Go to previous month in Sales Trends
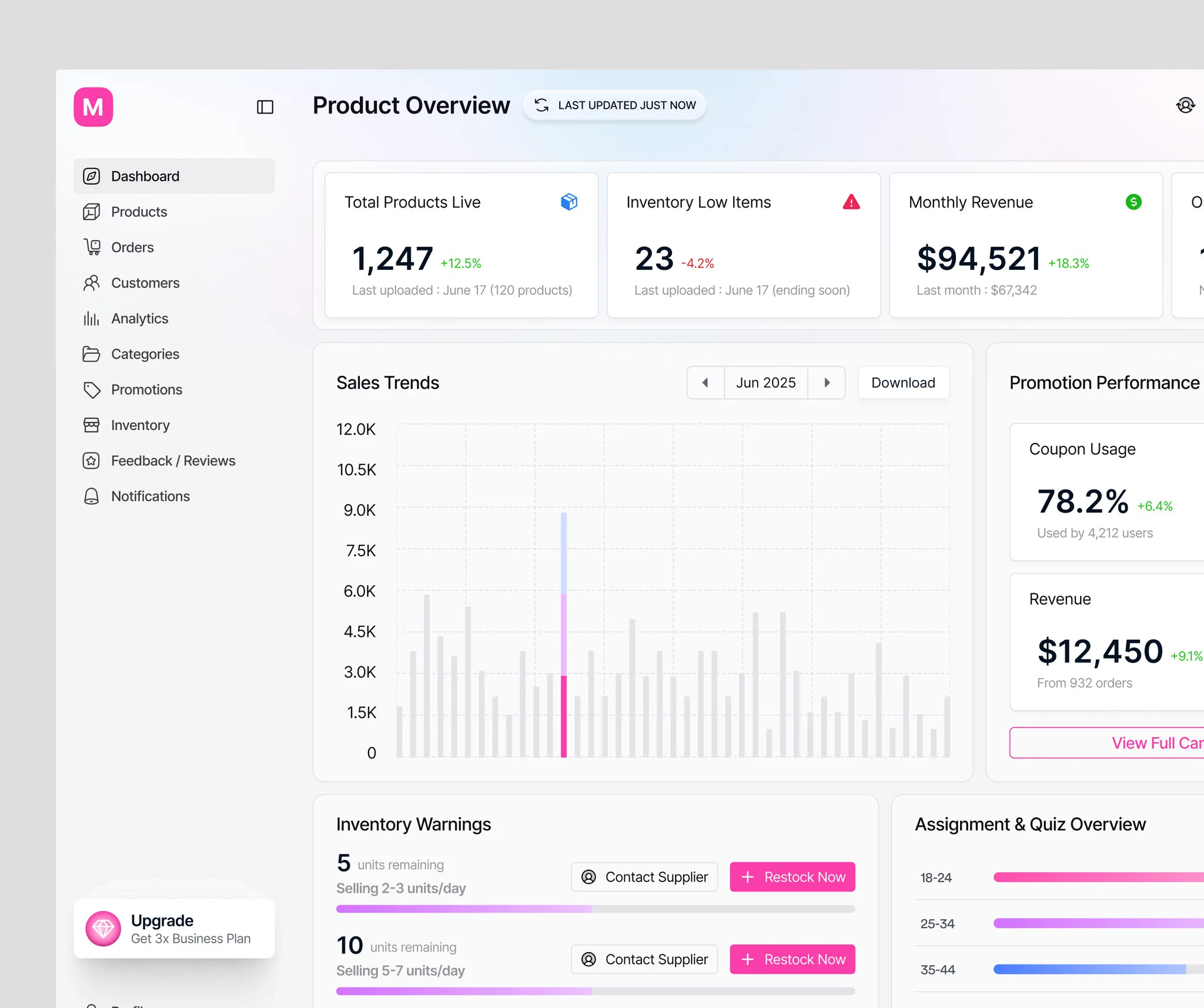1204x1008 pixels. pos(705,383)
